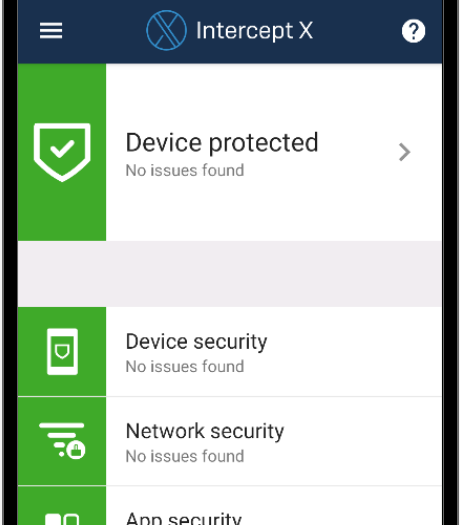Expand Device protected details chevron
460x525 pixels.
[x=404, y=152]
